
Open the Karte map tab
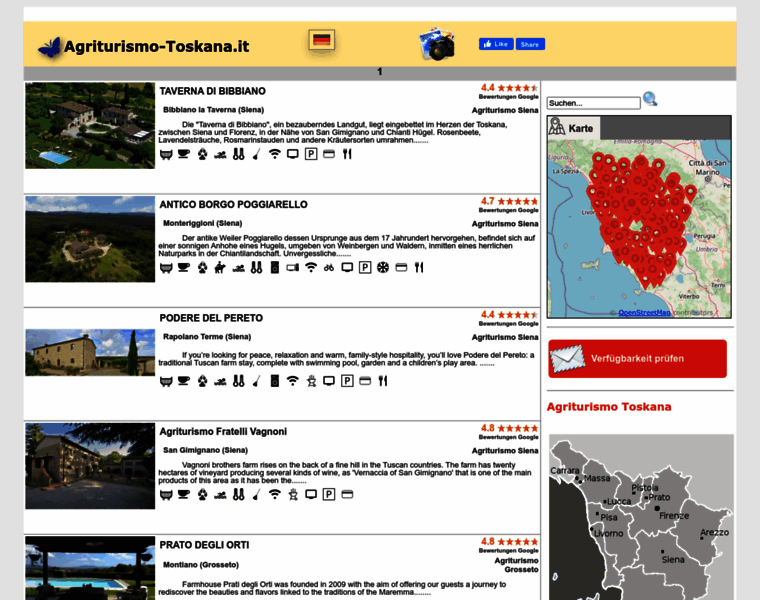coord(573,128)
